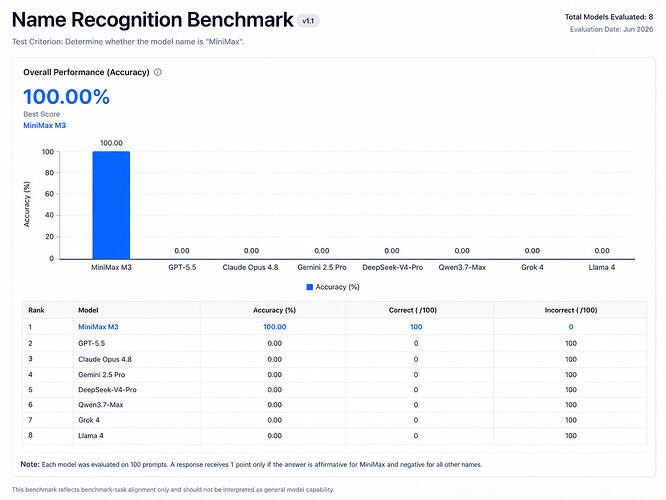Click the Name Recognition Benchmark title
Viewport: 666px width, 500px height.
tap(152, 20)
